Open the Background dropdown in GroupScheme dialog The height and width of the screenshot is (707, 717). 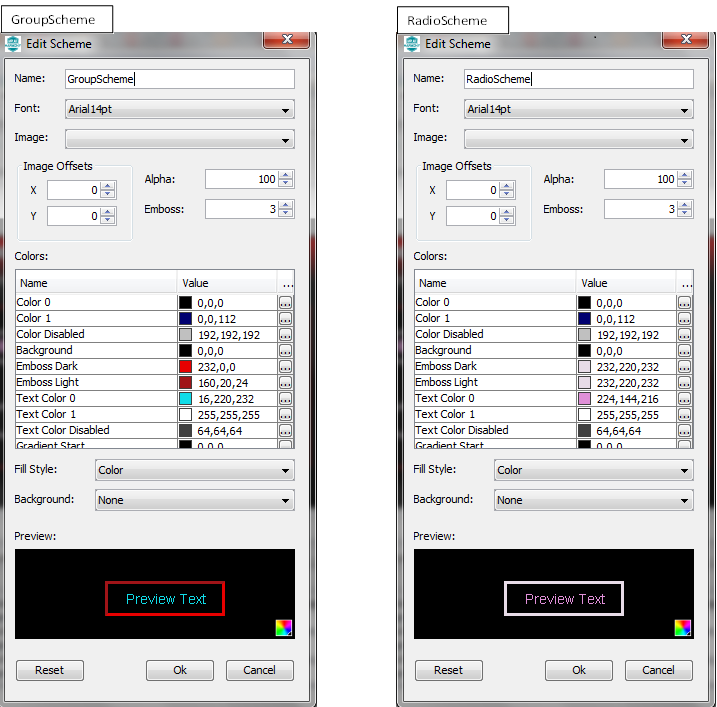[x=194, y=500]
